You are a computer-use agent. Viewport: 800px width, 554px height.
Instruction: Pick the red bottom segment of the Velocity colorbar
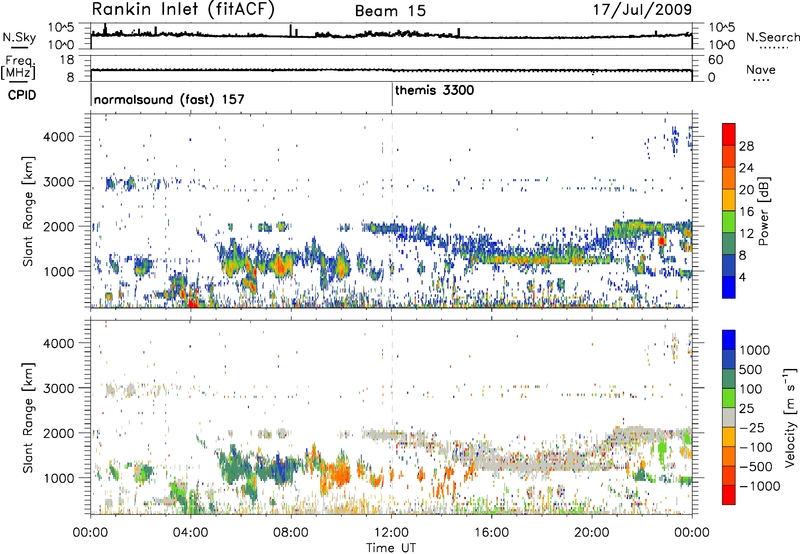pos(729,495)
